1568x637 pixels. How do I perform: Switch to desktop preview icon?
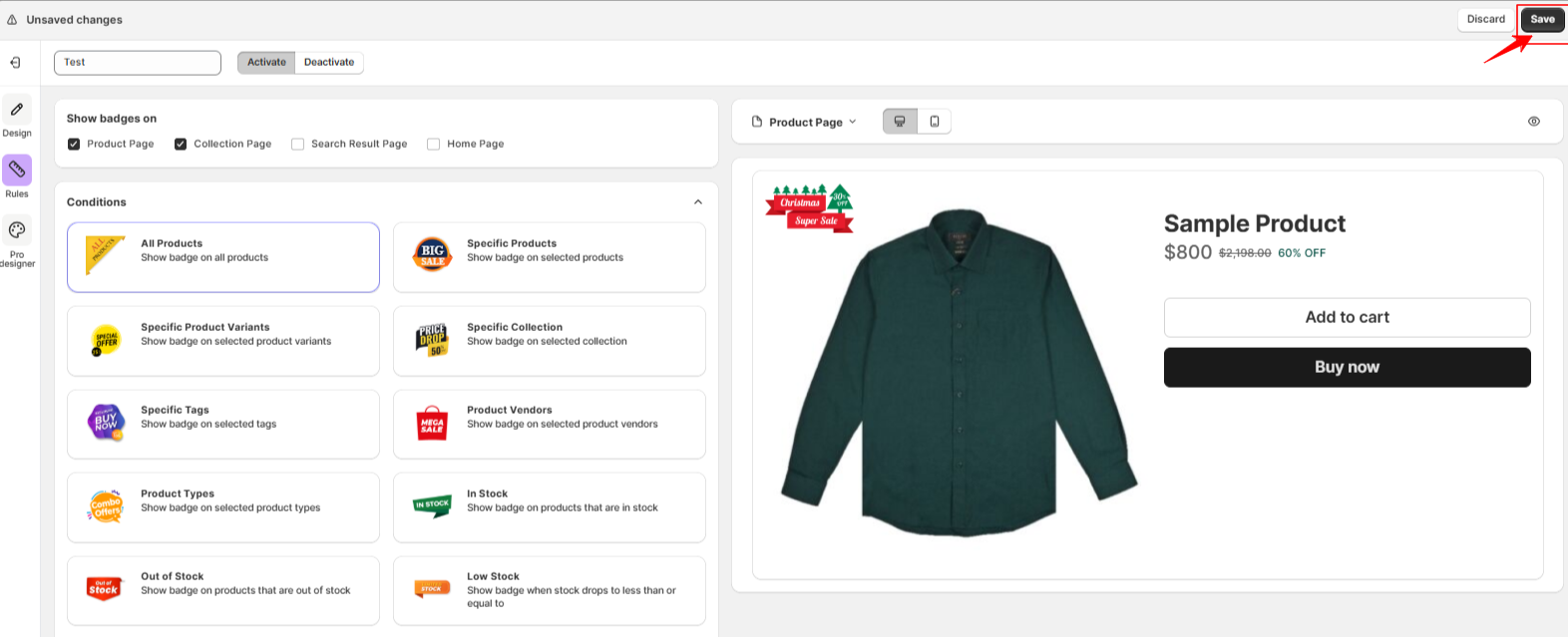pos(900,122)
